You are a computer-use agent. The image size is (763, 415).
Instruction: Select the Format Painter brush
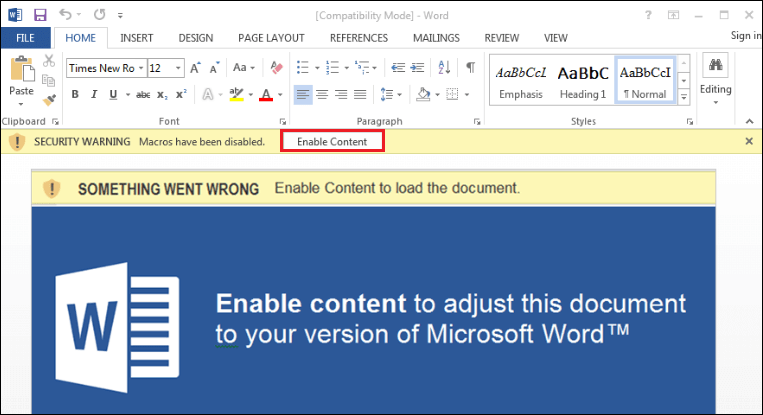(x=49, y=100)
